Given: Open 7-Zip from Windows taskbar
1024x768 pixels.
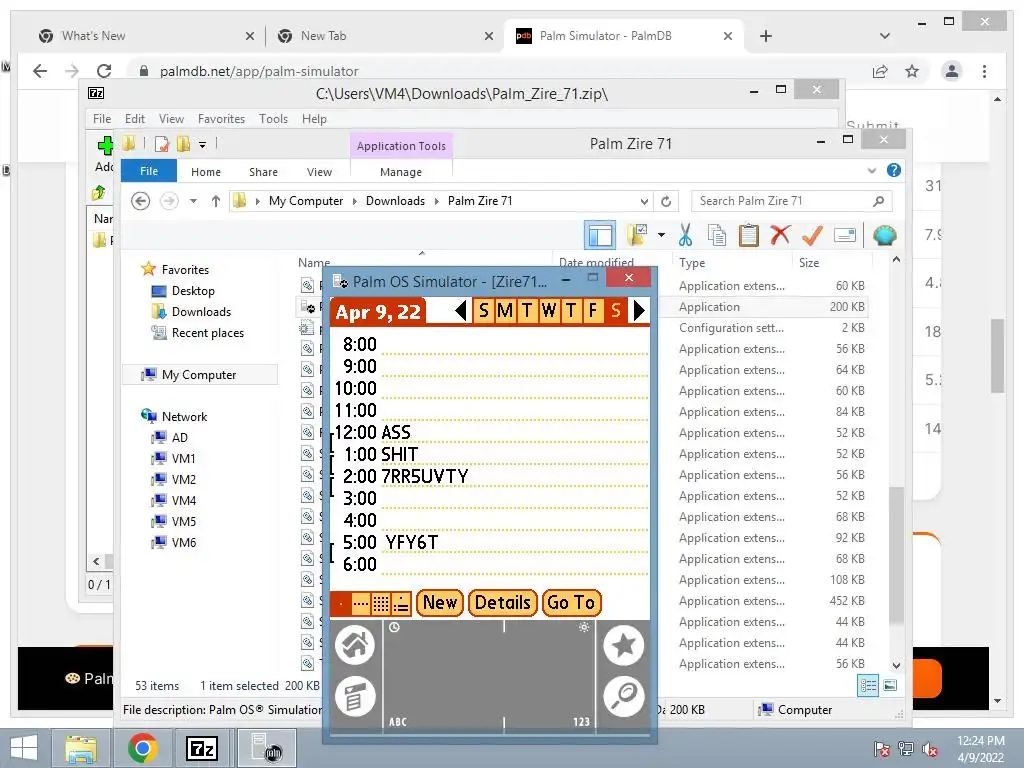Looking at the screenshot, I should pyautogui.click(x=201, y=748).
